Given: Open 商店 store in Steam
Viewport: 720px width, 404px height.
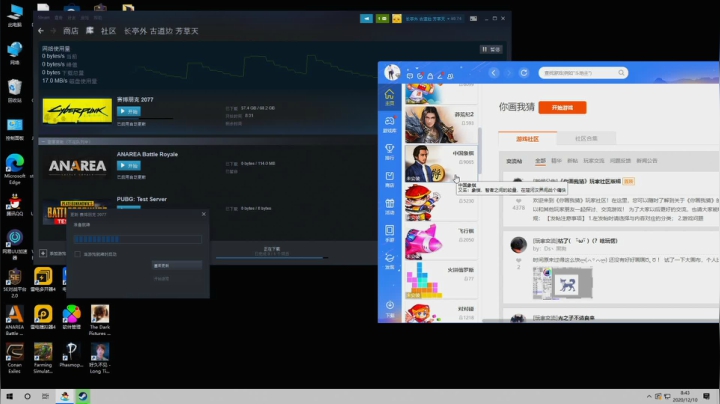Looking at the screenshot, I should pos(71,31).
